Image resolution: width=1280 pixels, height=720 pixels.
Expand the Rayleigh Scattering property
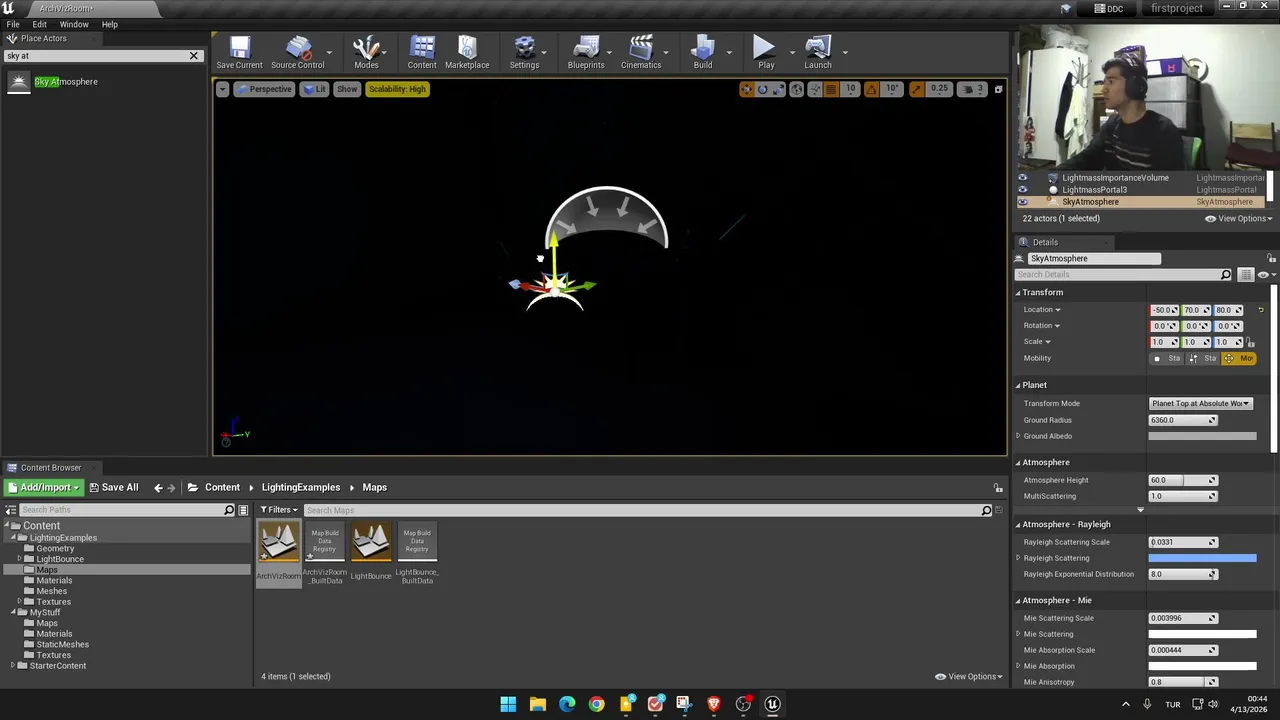click(1018, 558)
